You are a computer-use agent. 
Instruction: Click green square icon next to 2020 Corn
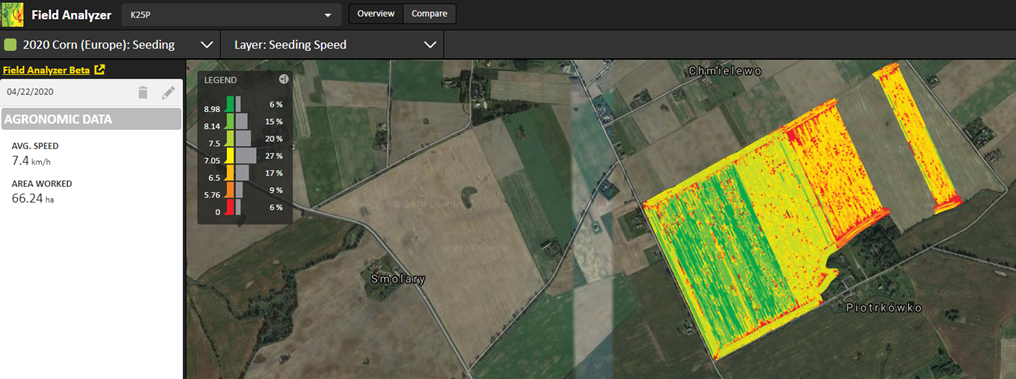pos(10,45)
